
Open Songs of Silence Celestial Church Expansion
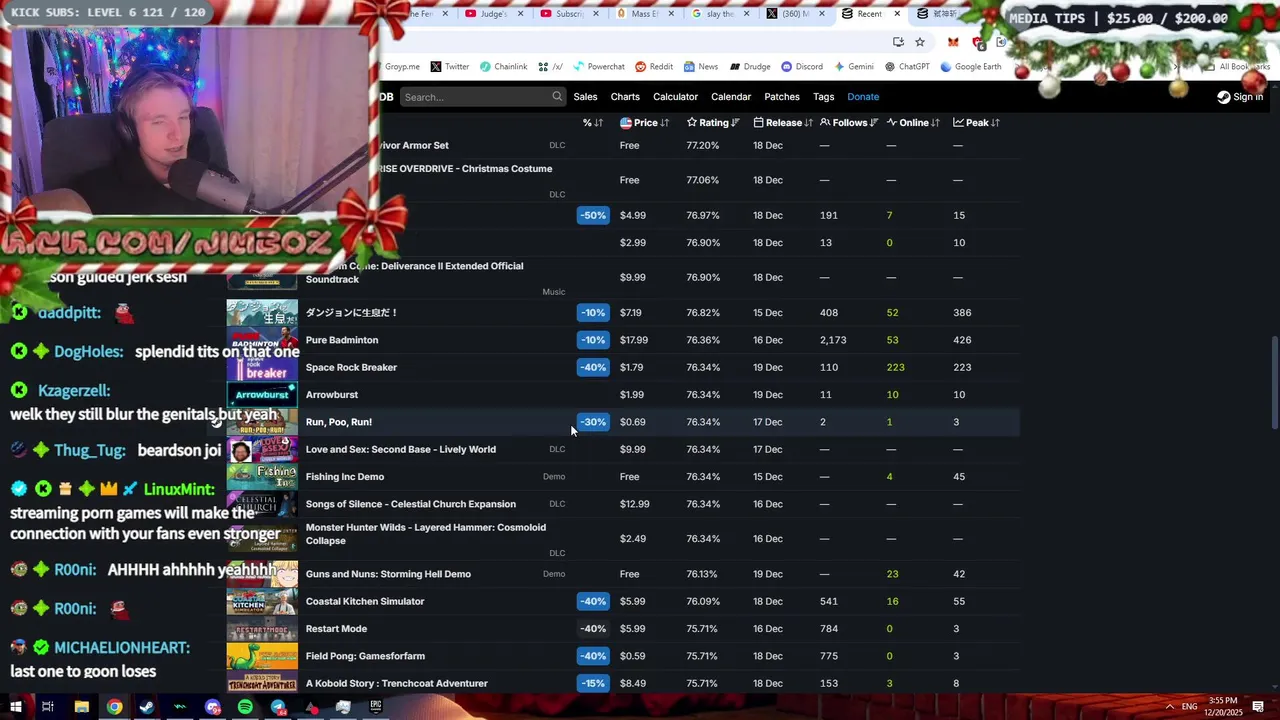click(x=410, y=504)
